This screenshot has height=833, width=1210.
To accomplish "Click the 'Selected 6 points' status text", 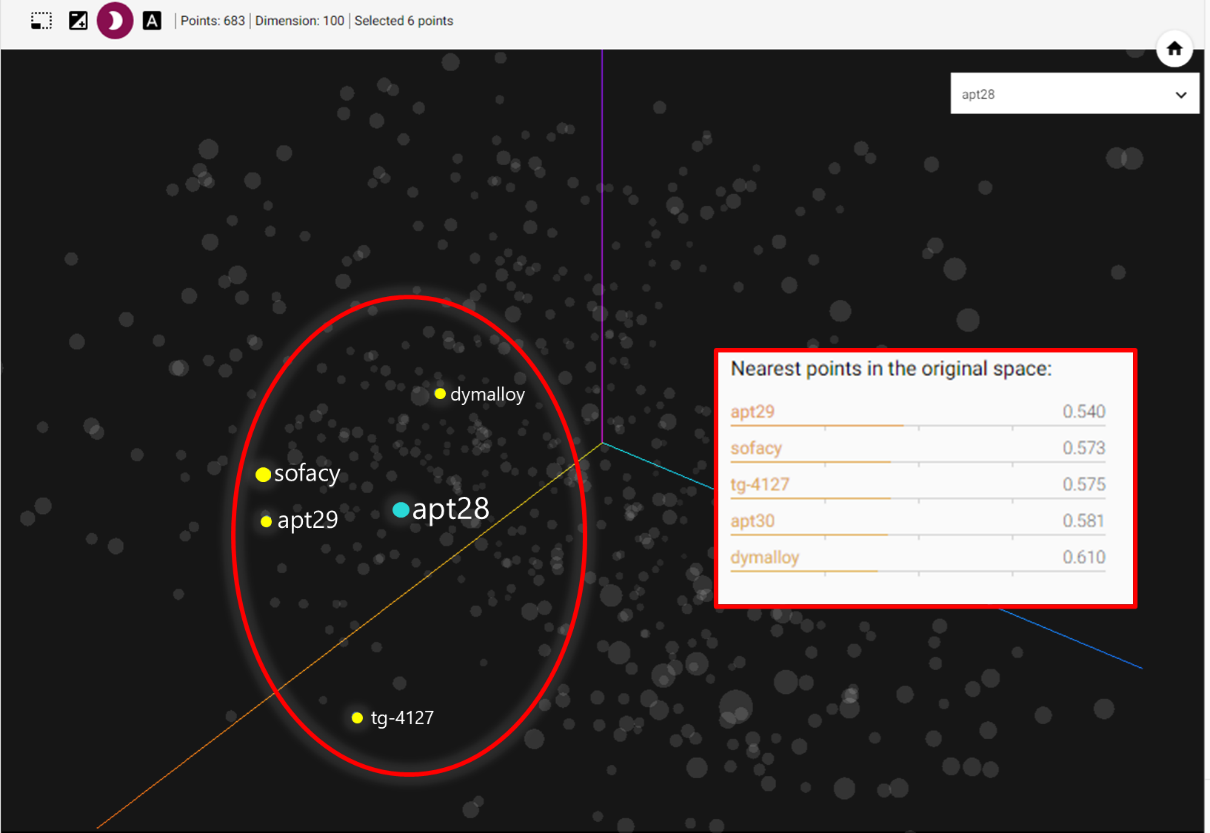I will tap(404, 21).
